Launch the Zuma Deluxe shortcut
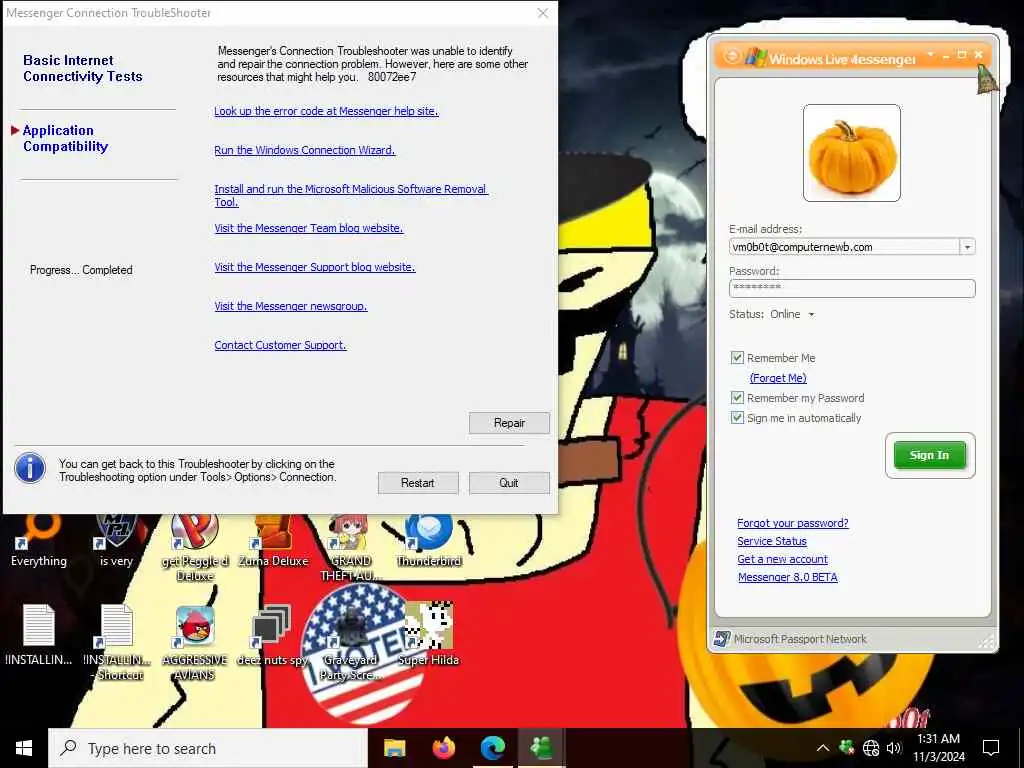Image resolution: width=1024 pixels, height=768 pixels. pos(273,541)
